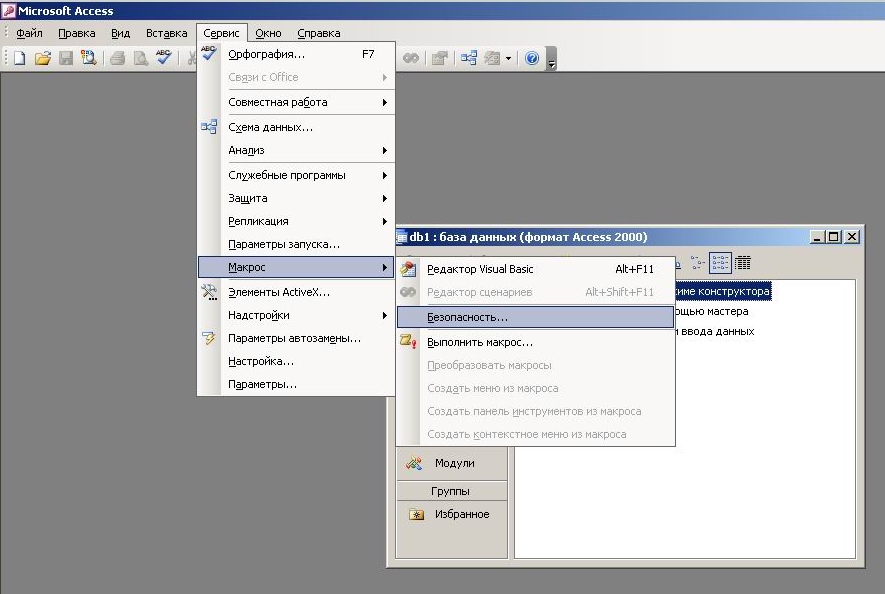
Task: Click the Spelling check icon in the toolbar
Action: coord(164,58)
